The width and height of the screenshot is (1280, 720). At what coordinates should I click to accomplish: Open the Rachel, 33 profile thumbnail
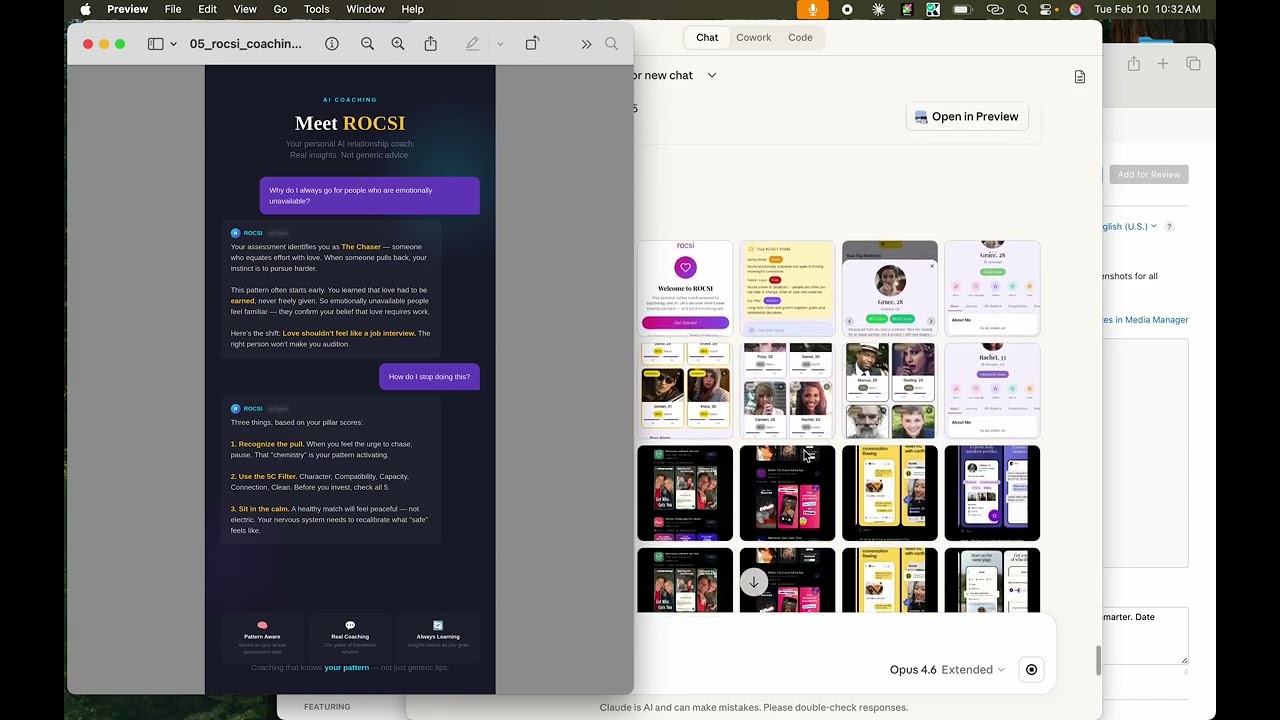[992, 391]
